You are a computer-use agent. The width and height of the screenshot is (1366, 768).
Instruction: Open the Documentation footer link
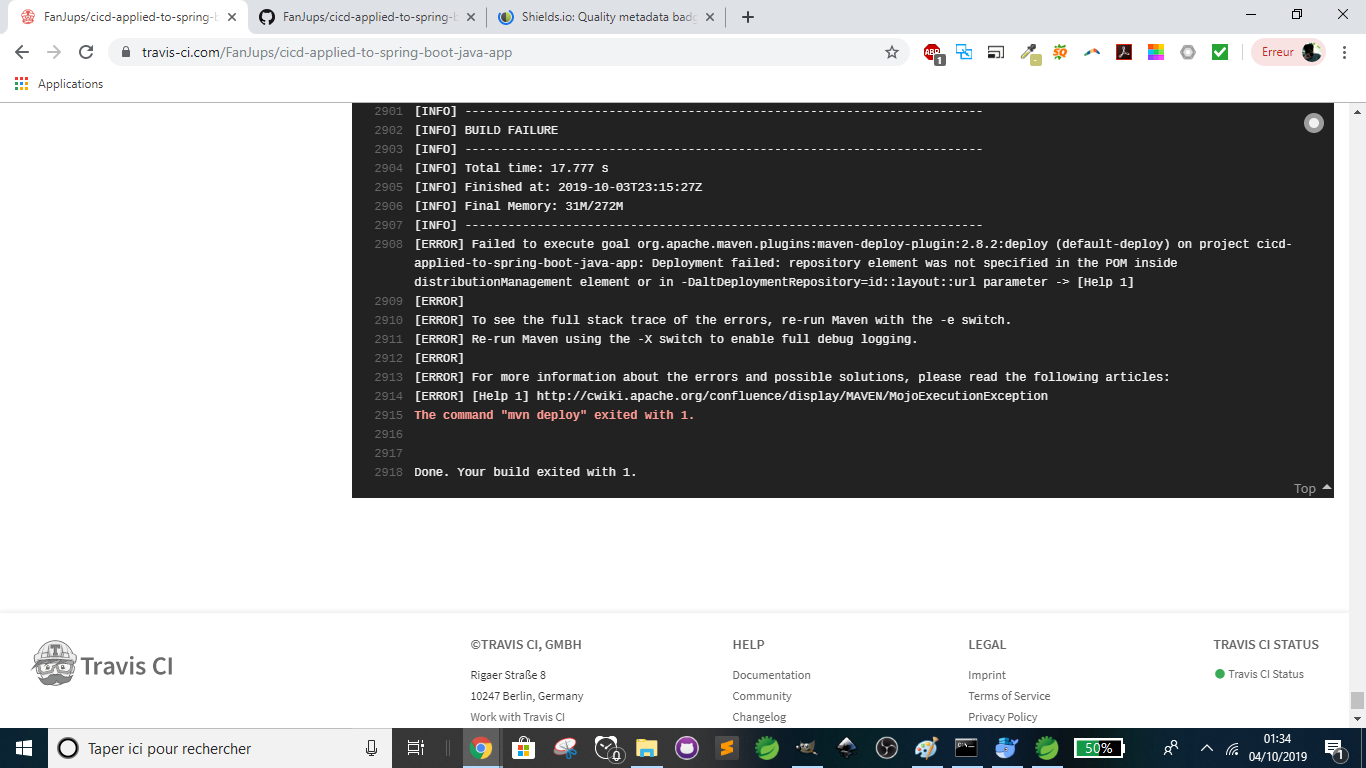click(x=771, y=675)
